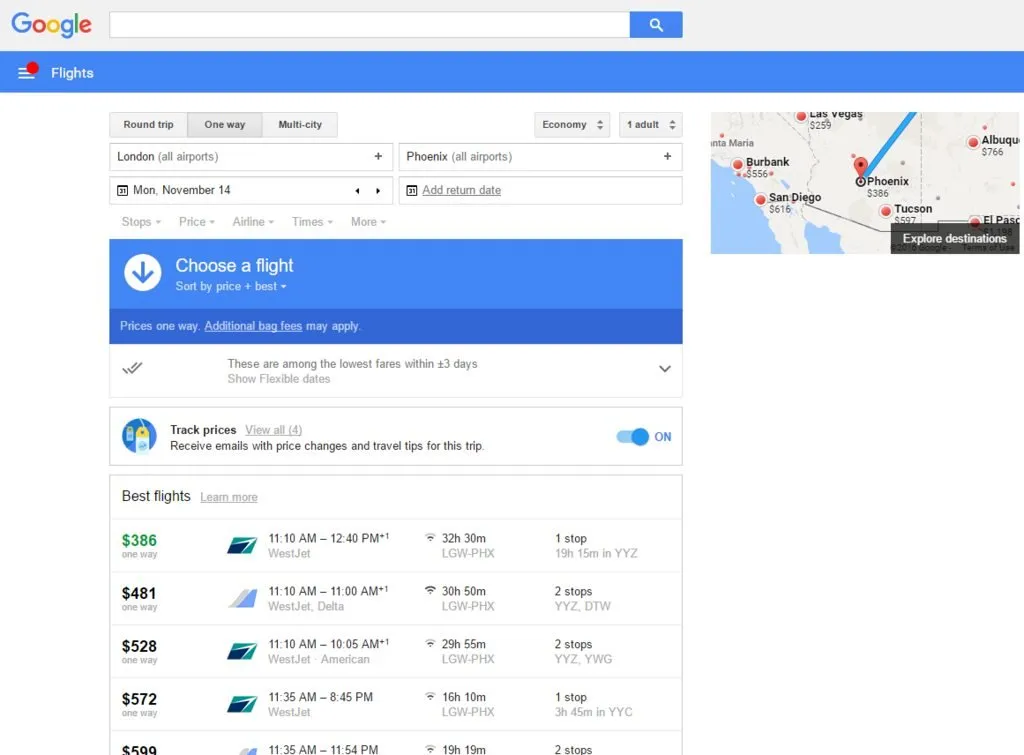Go to previous date using left arrow
Screen dimensions: 1024x755
358,191
